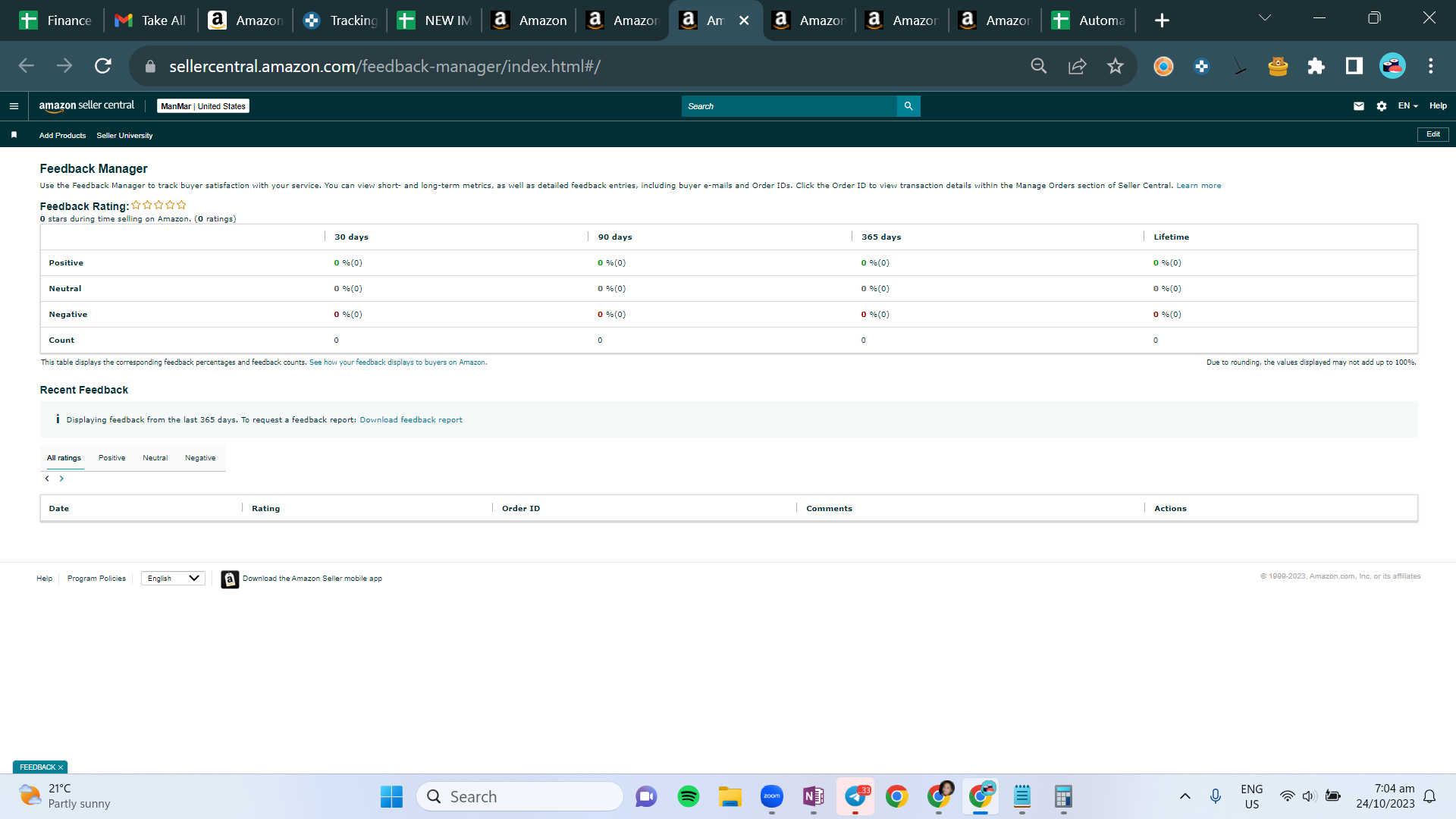Viewport: 1456px width, 819px height.
Task: Click Download the Amazon Seller mobile app
Action: 312,579
